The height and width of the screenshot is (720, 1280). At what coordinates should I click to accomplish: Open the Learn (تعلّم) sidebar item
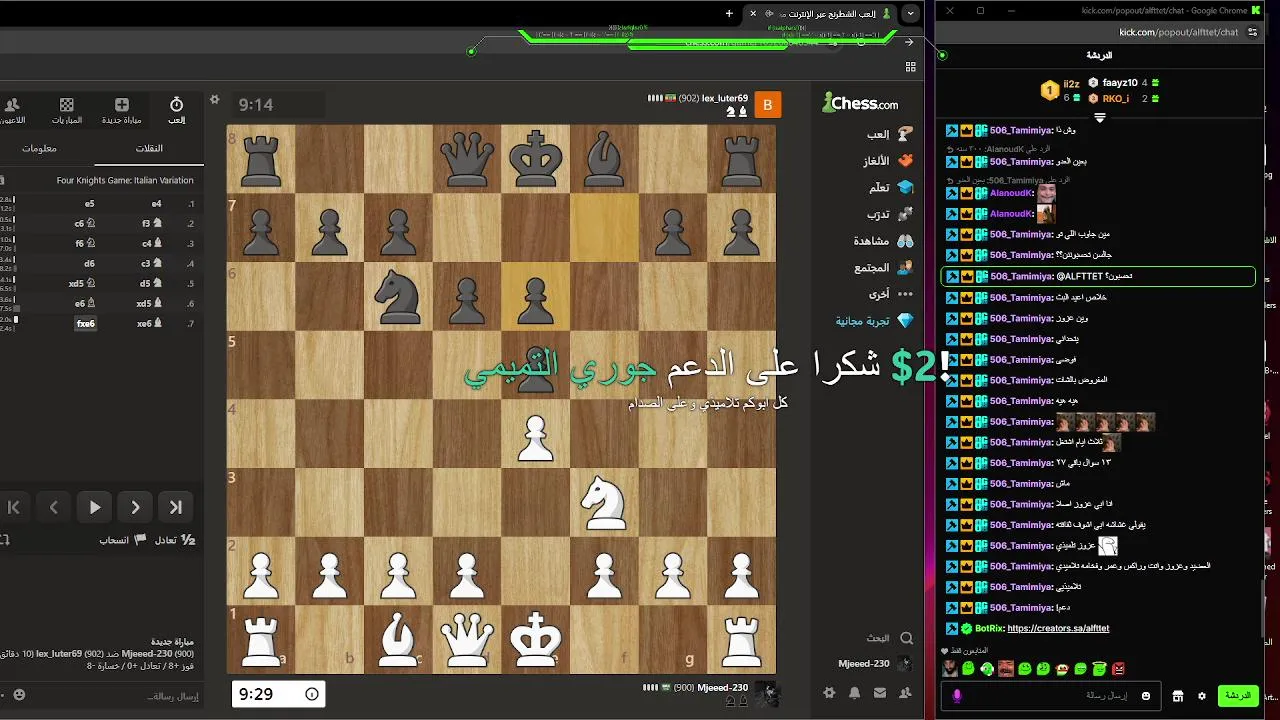892,188
